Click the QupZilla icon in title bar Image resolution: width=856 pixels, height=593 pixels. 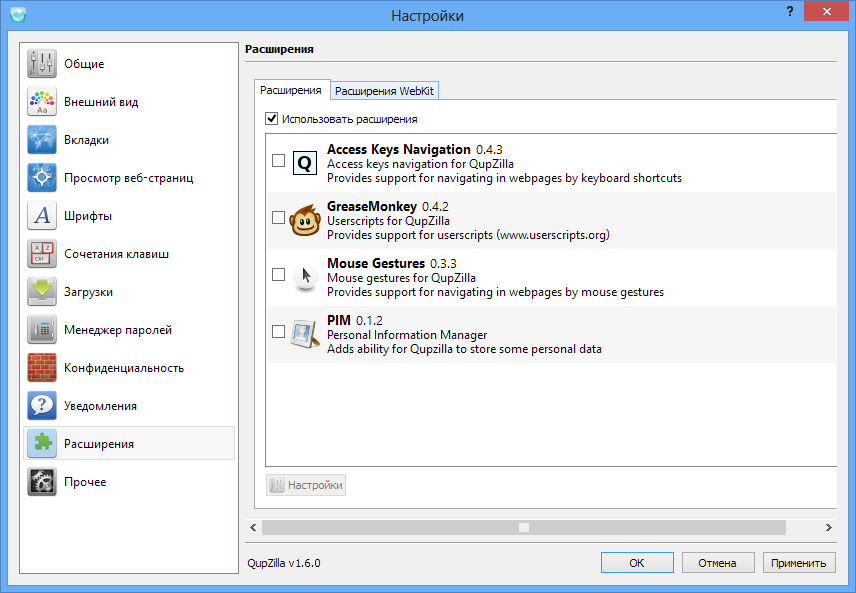click(x=18, y=14)
